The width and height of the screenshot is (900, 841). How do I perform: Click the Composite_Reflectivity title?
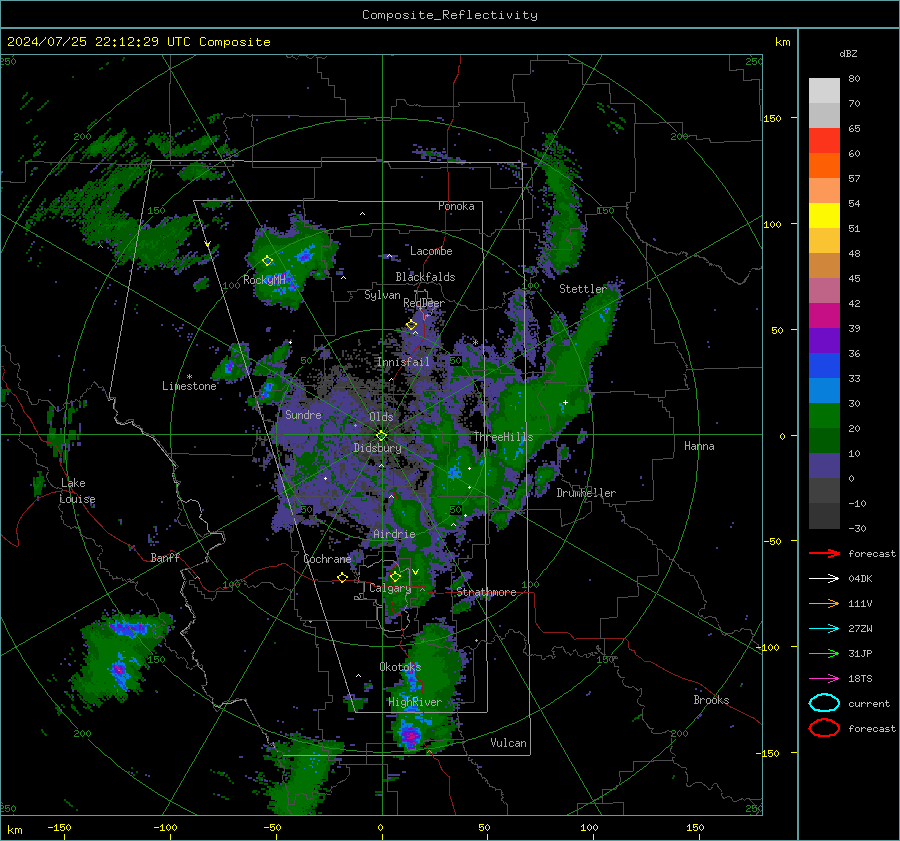449,15
